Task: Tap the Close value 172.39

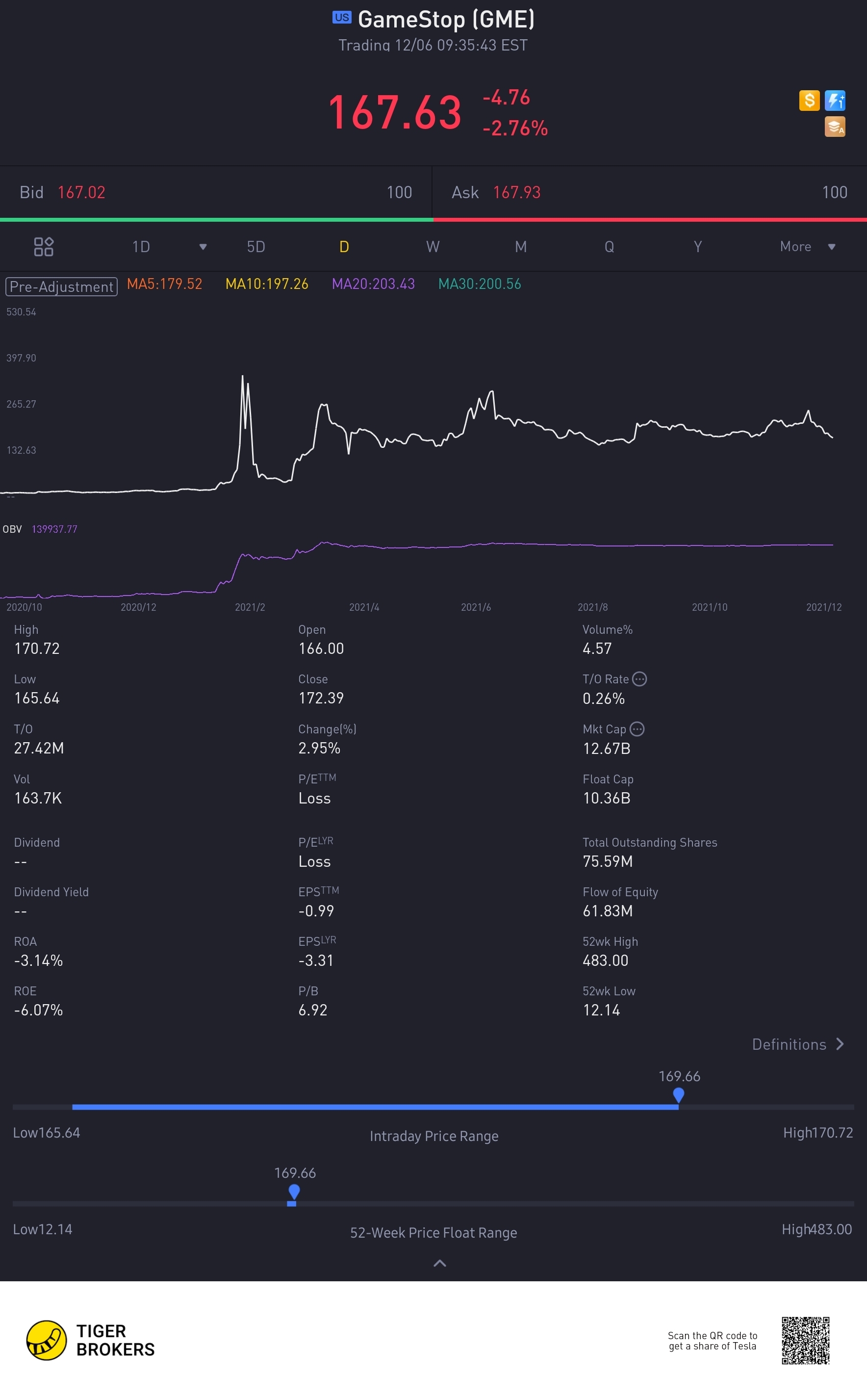Action: pyautogui.click(x=321, y=698)
